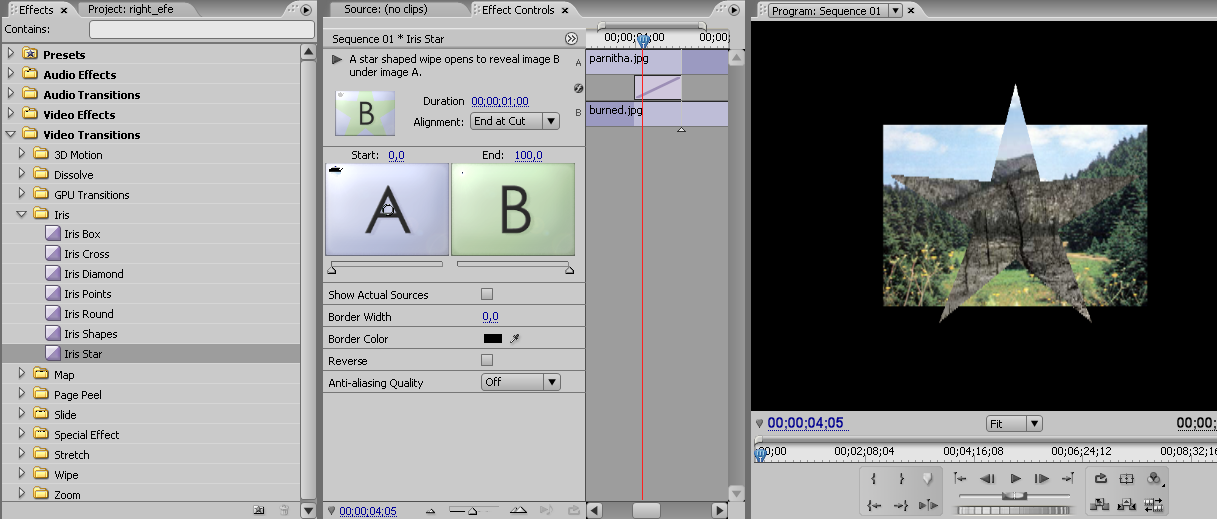
Task: Click the Border Color eyedropper icon
Action: 515,339
